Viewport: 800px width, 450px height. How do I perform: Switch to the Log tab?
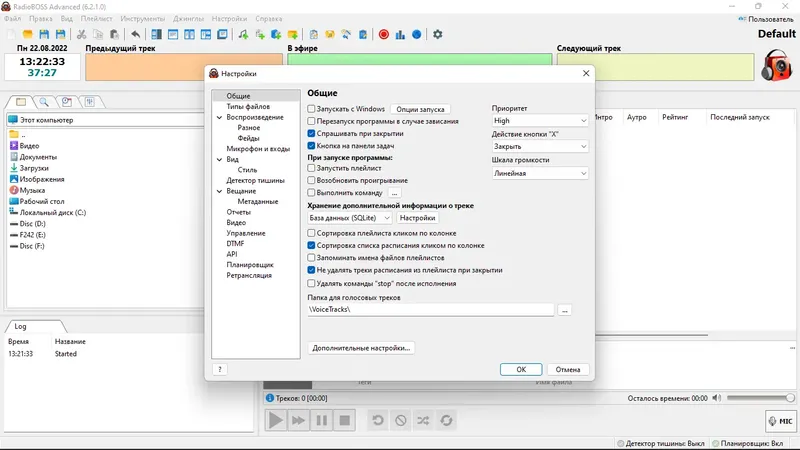click(x=20, y=326)
